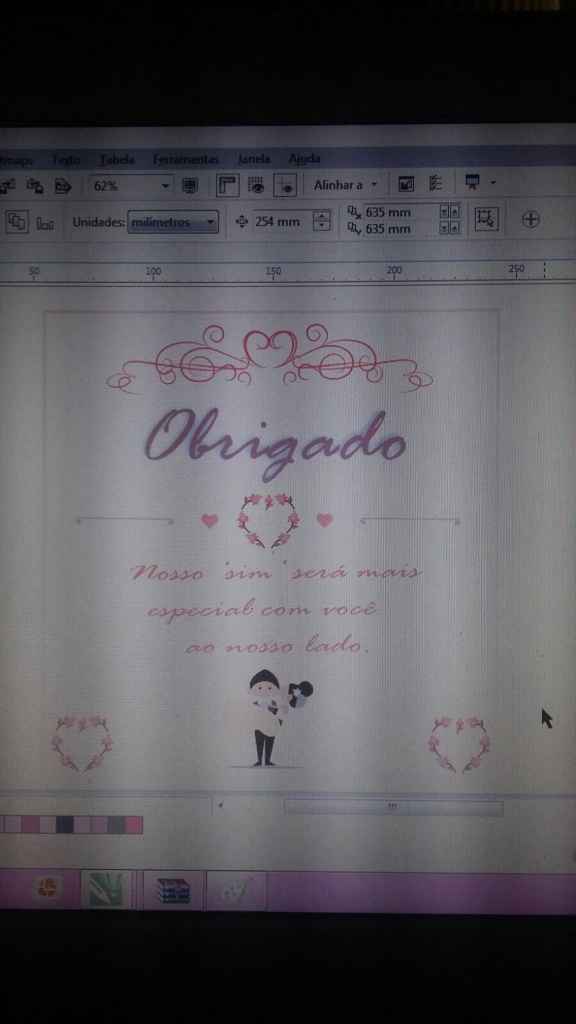This screenshot has height=1024, width=576.
Task: Click the full-screen preview icon beside zoom
Action: point(190,185)
